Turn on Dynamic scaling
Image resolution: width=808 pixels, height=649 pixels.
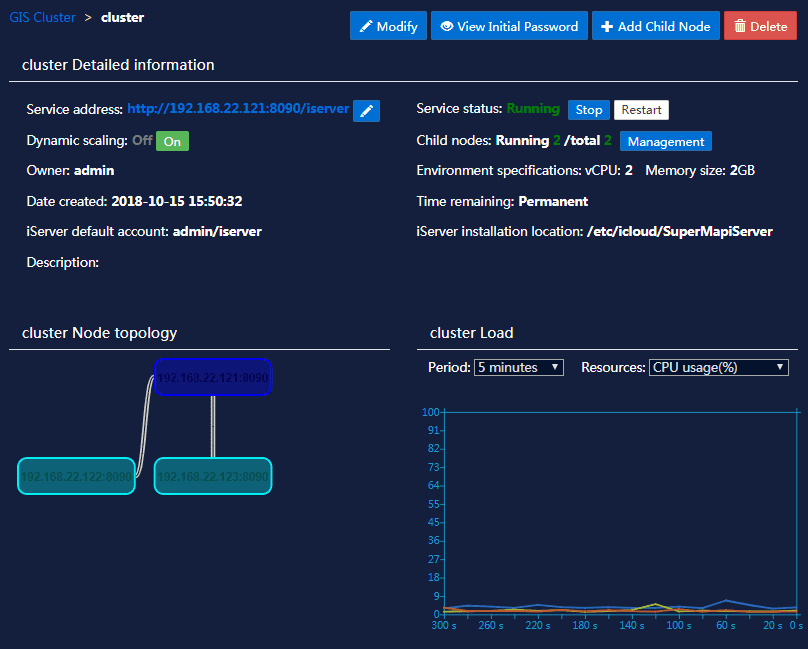click(x=172, y=141)
